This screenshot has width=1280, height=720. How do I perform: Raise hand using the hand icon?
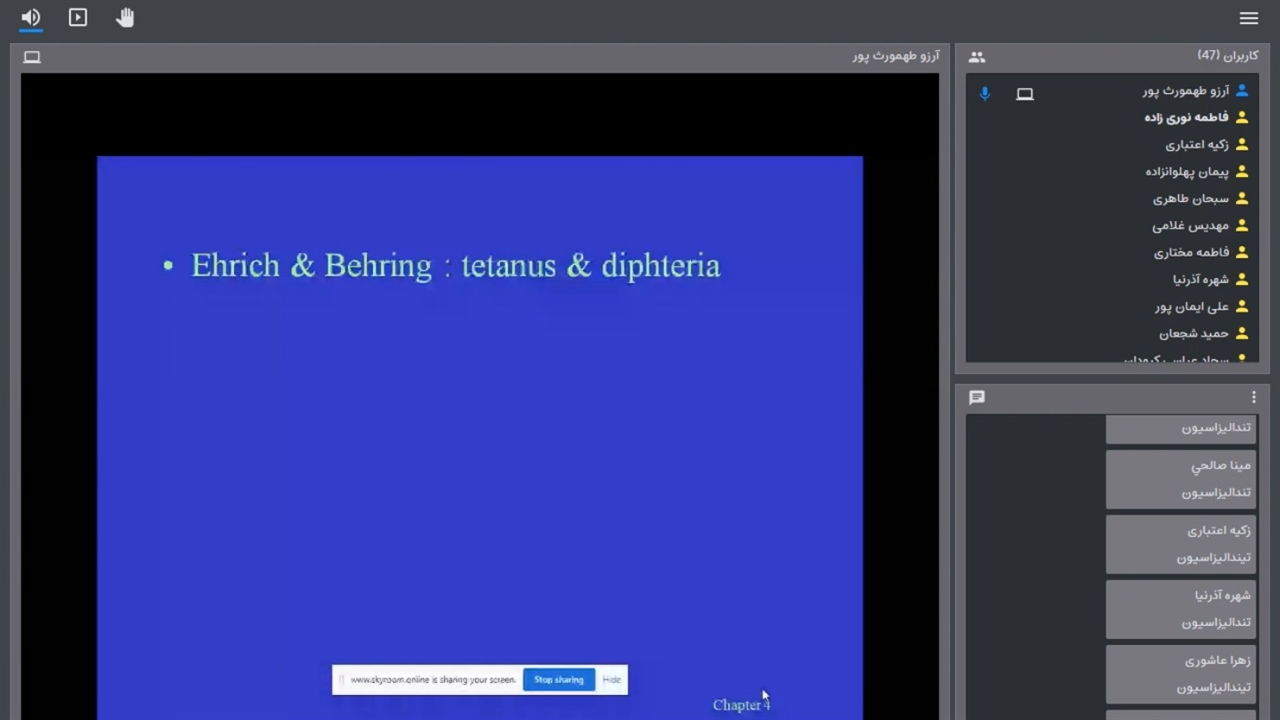pos(125,18)
